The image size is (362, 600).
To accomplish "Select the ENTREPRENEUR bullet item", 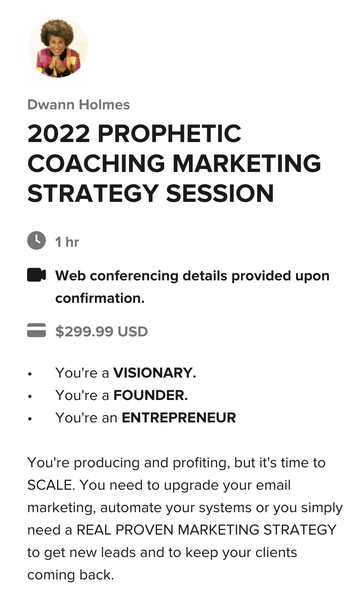I will click(x=145, y=417).
